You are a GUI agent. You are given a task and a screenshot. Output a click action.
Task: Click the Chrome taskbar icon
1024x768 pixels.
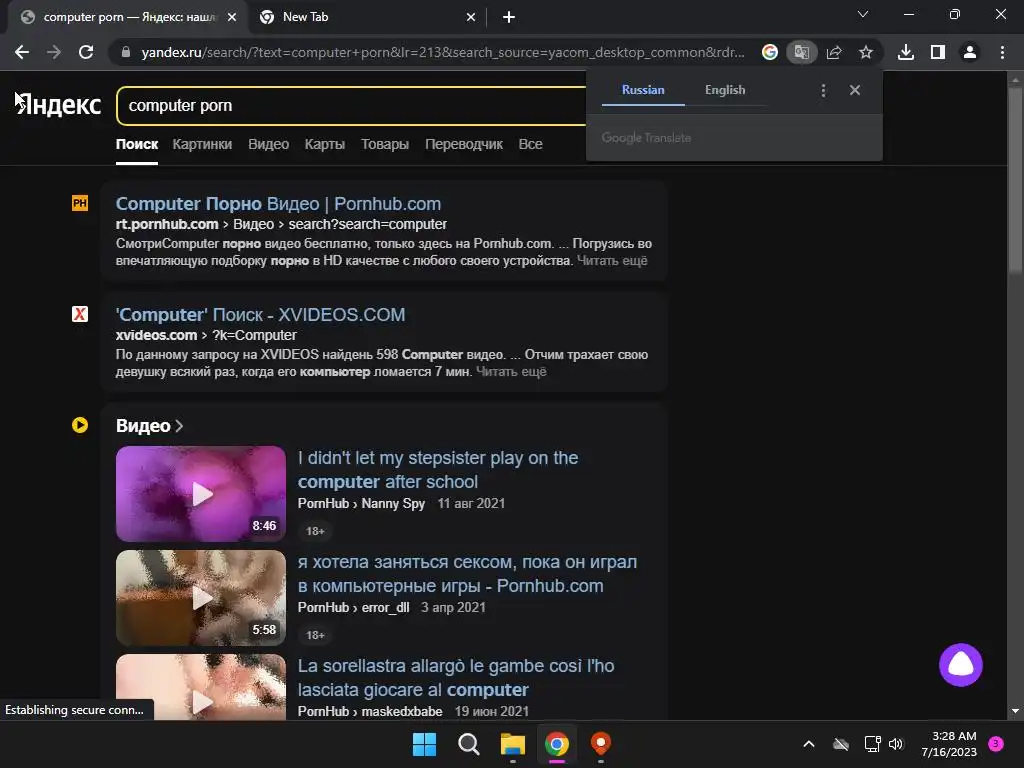557,744
